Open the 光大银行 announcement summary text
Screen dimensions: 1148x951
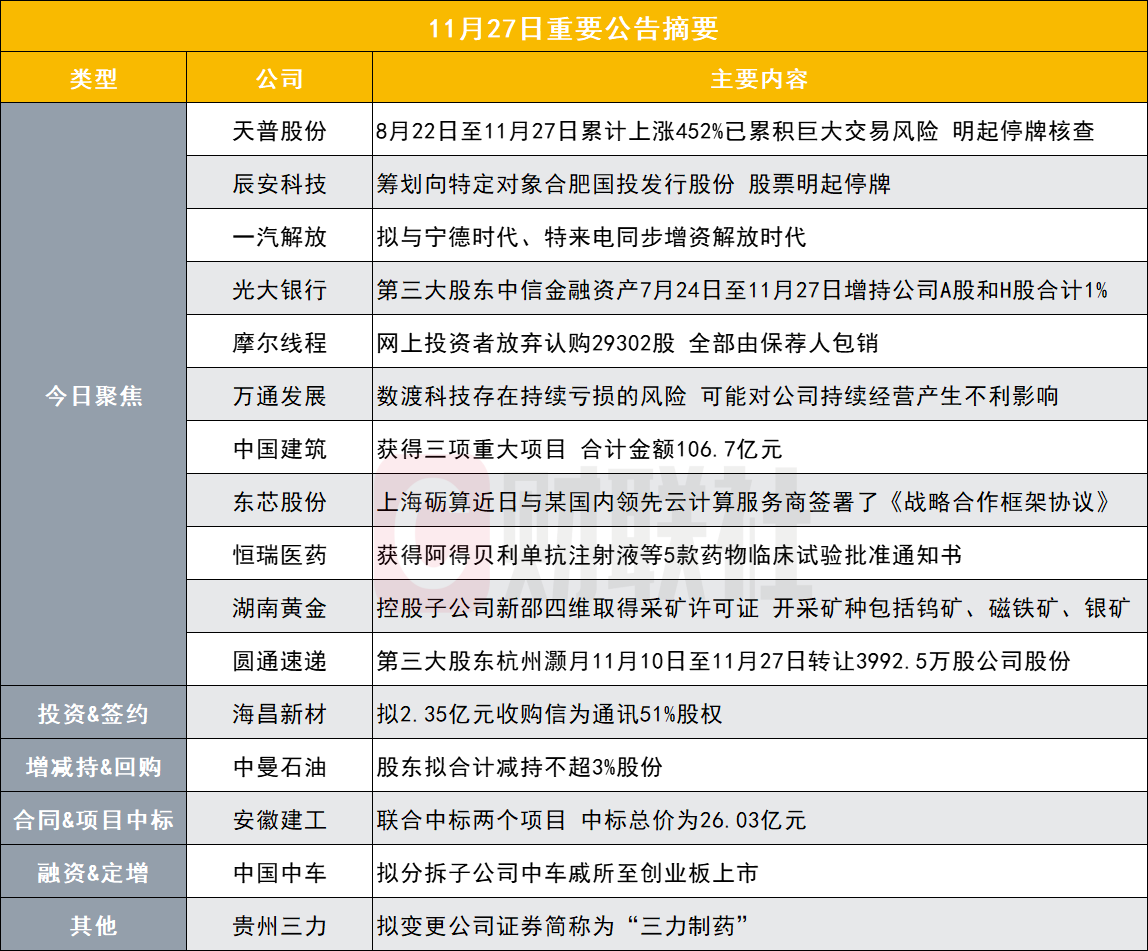tap(741, 290)
